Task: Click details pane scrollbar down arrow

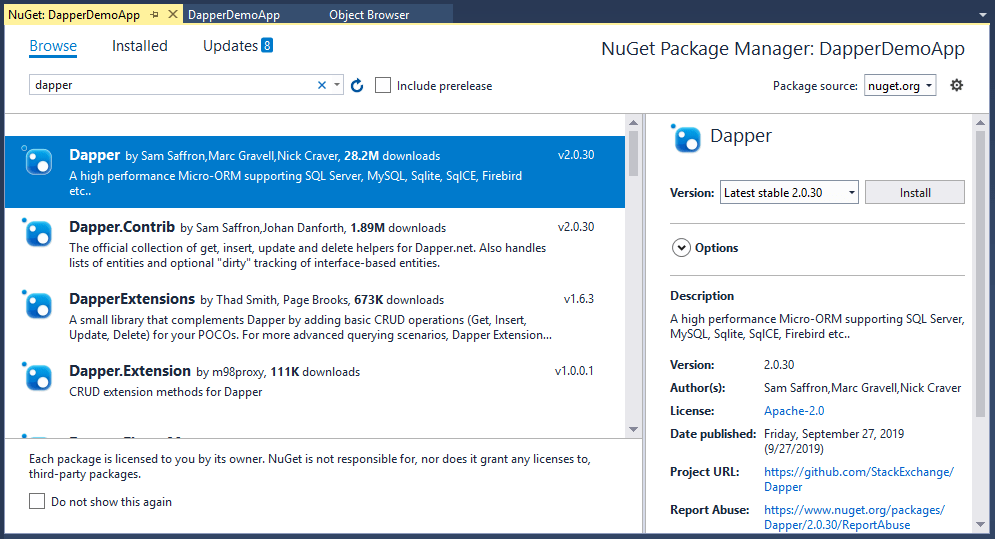Action: click(980, 525)
